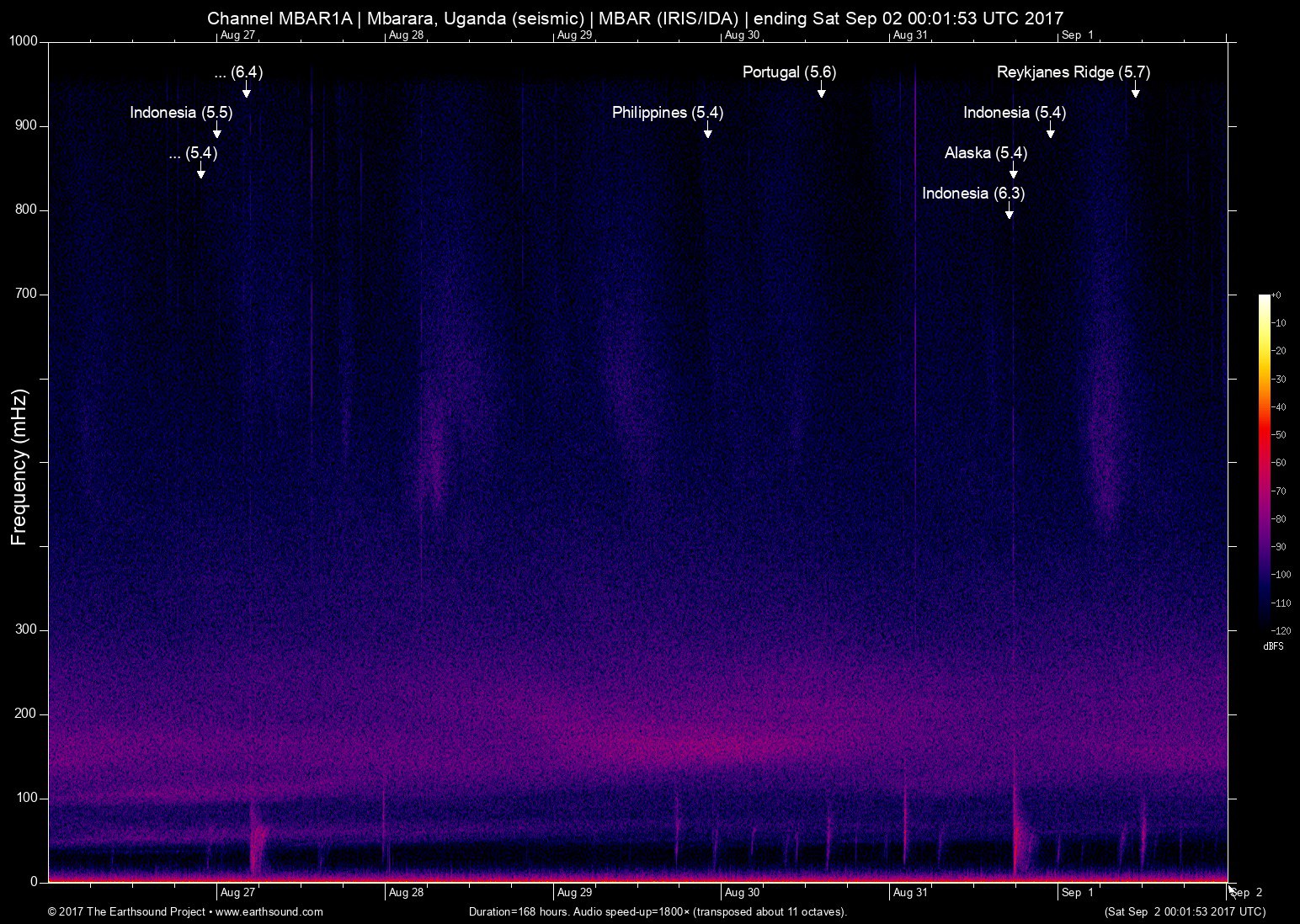1300x924 pixels.
Task: Click the Frequency (mHz) axis label
Action: pos(19,467)
